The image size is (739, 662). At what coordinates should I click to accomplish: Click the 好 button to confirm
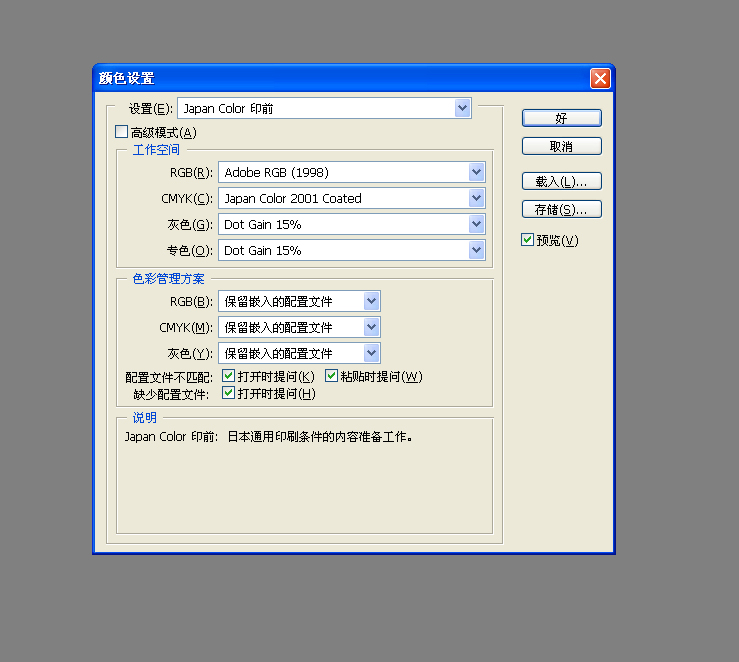[x=561, y=118]
